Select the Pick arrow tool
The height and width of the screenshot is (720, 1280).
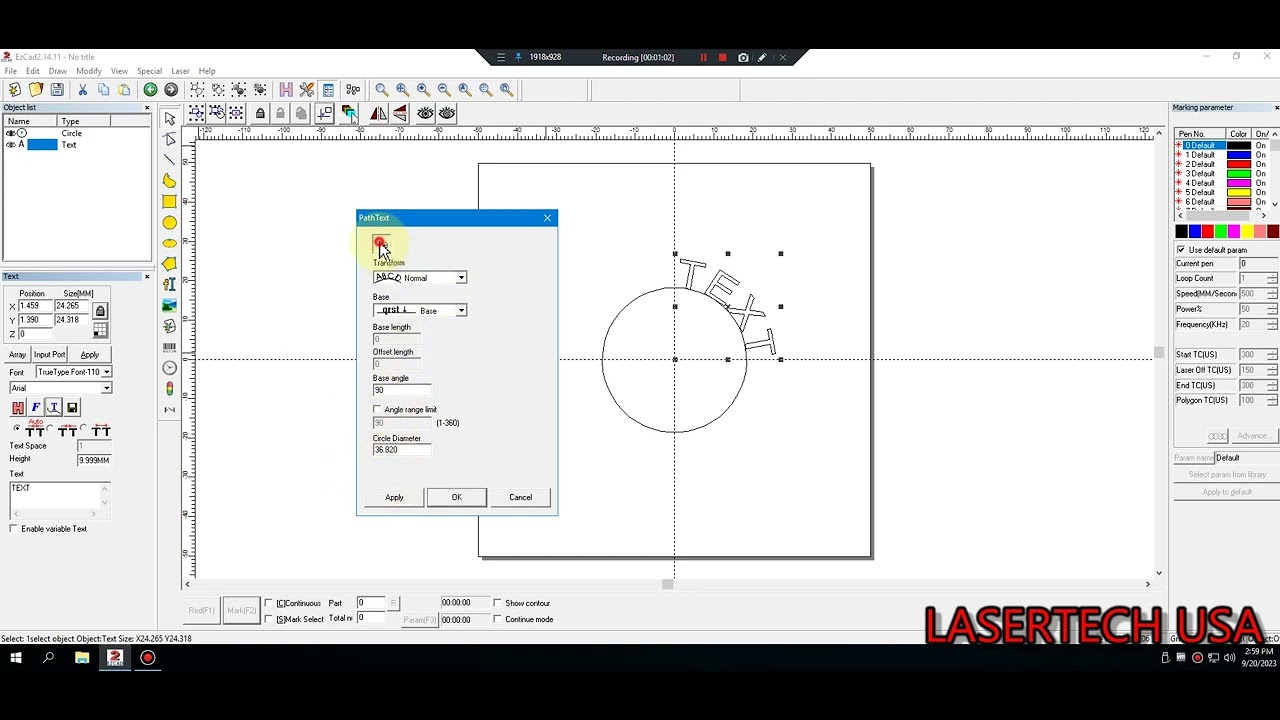(169, 119)
